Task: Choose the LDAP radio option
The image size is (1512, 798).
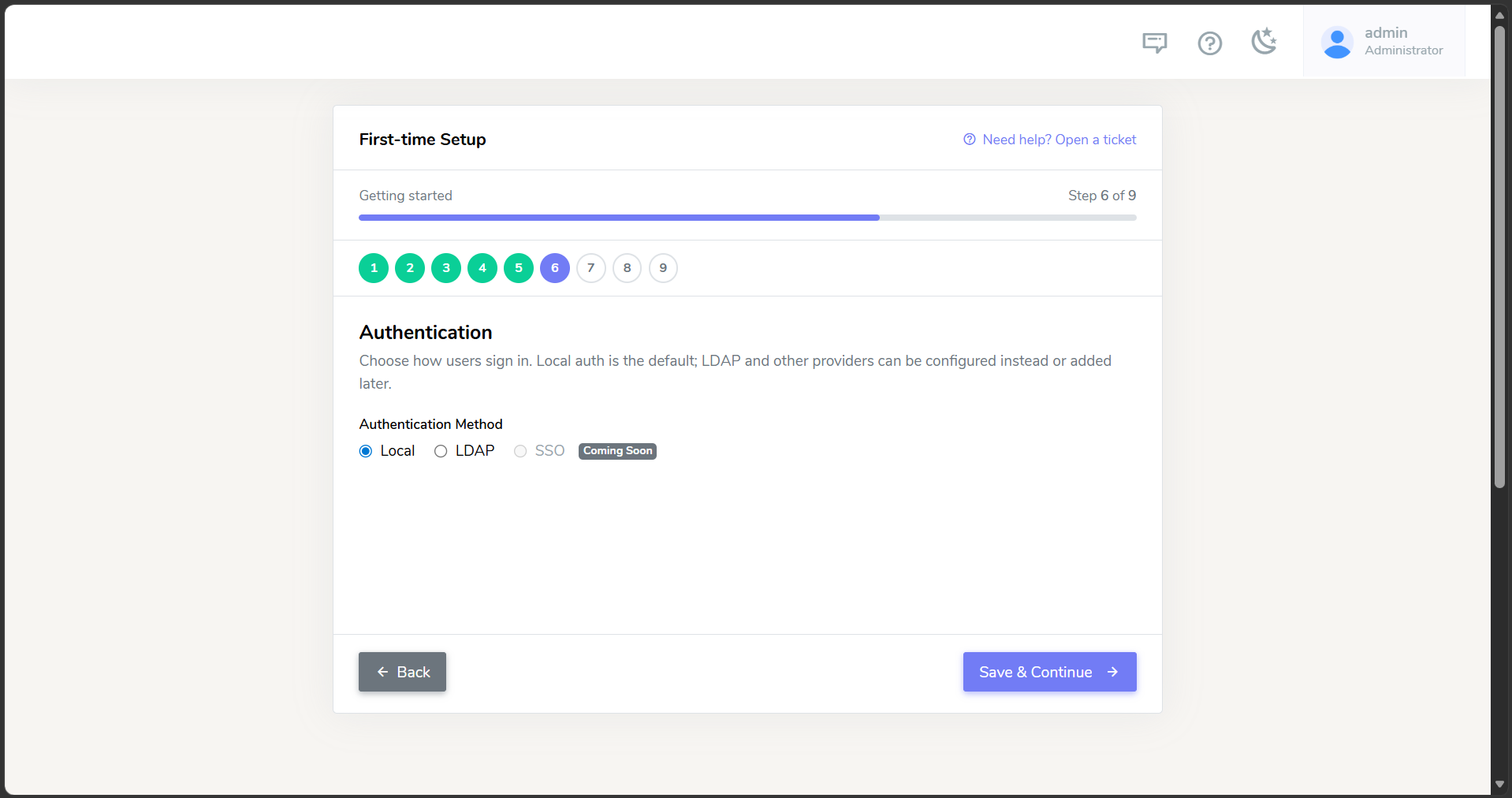Action: point(441,451)
